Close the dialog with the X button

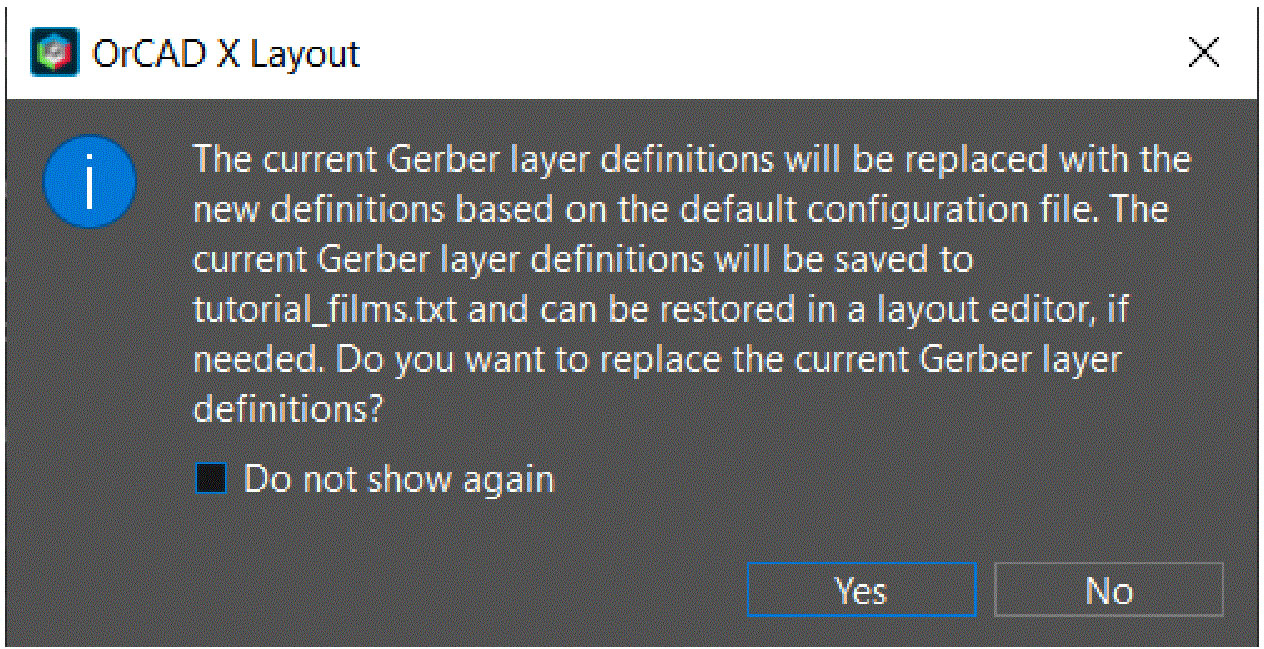[1204, 53]
